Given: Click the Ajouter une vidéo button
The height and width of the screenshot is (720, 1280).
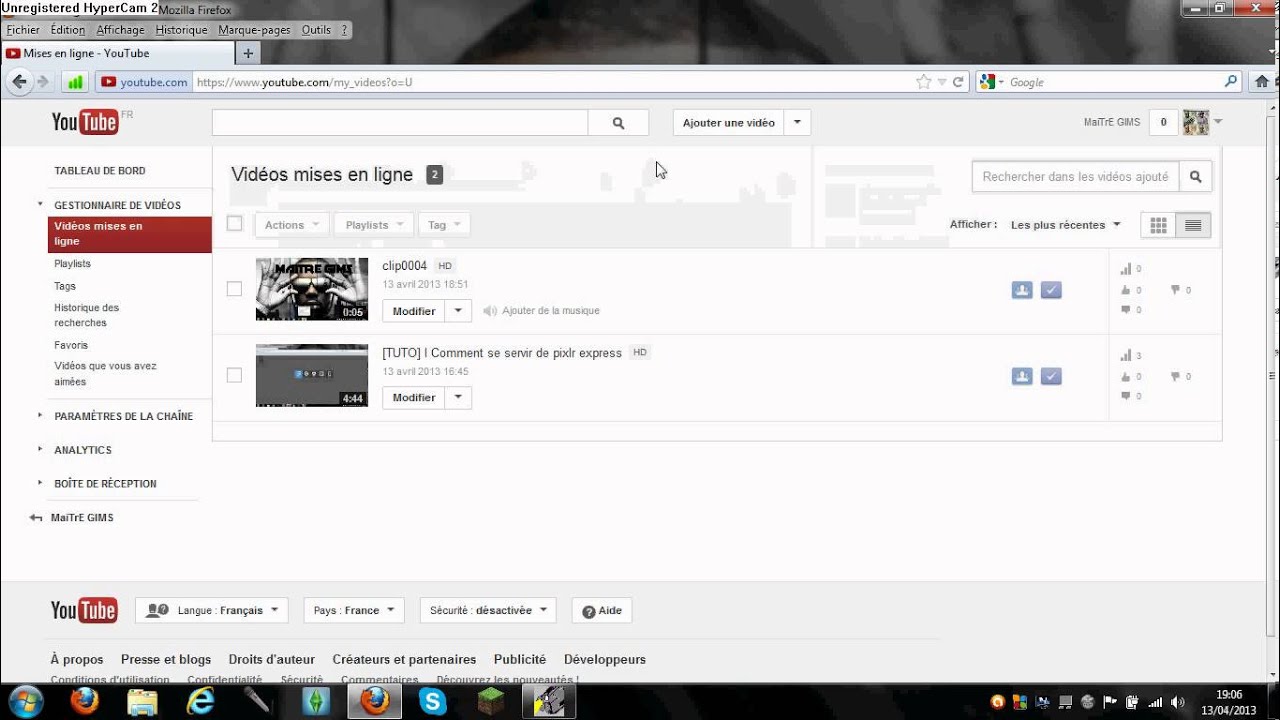Looking at the screenshot, I should (x=729, y=123).
